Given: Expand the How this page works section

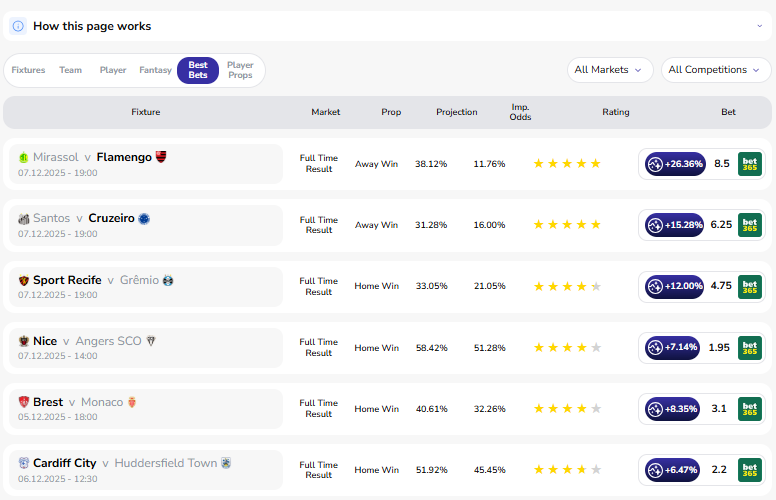Looking at the screenshot, I should 759,26.
